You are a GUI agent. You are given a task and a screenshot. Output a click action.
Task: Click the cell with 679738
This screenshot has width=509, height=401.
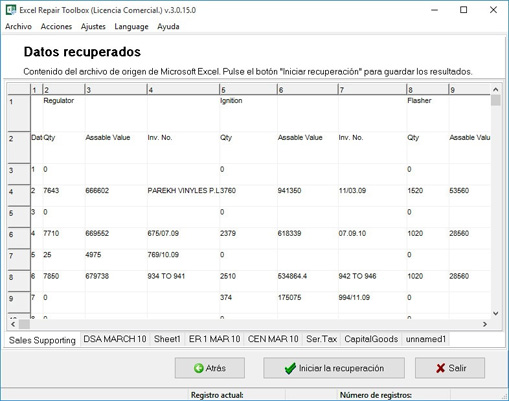(x=116, y=281)
